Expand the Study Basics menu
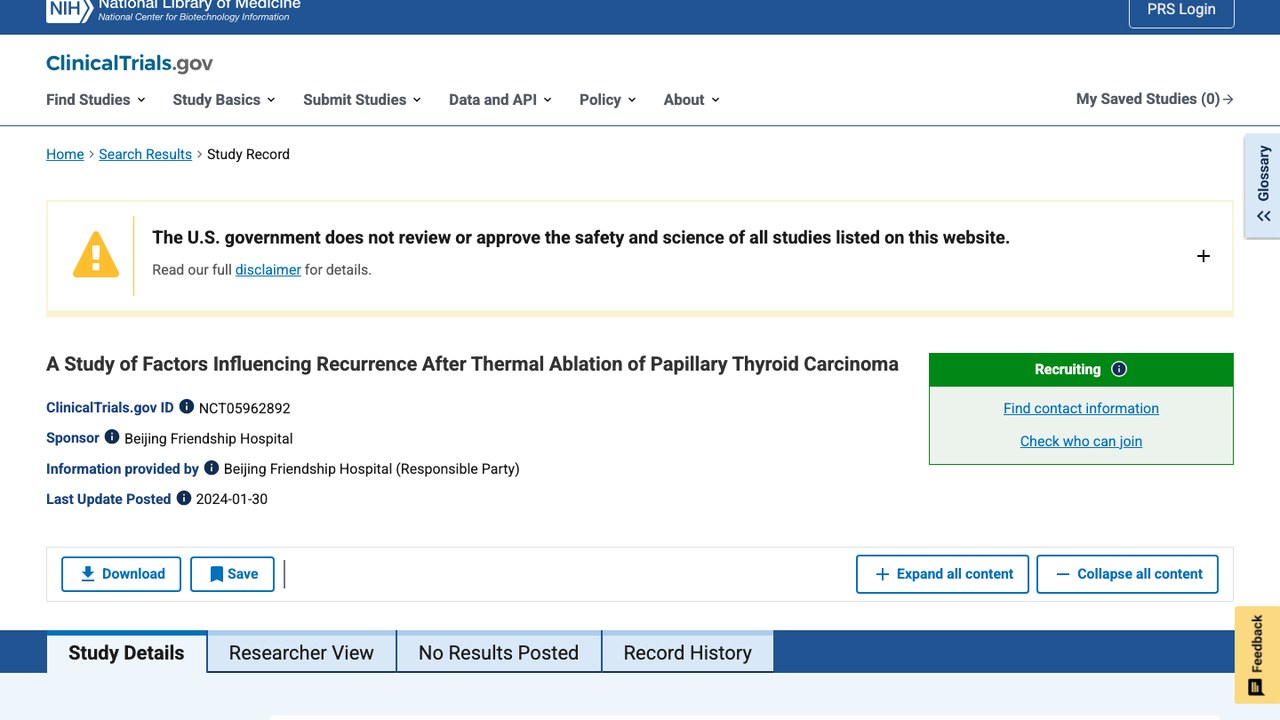1280x720 pixels. coord(224,99)
